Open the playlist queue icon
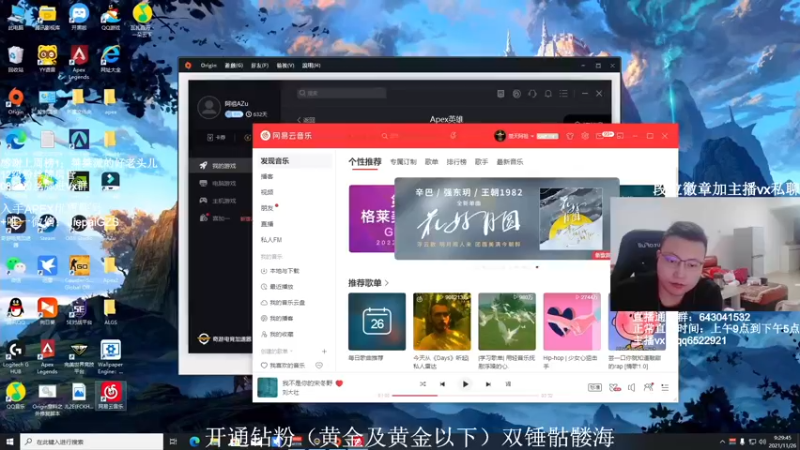This screenshot has width=800, height=450. [x=665, y=388]
